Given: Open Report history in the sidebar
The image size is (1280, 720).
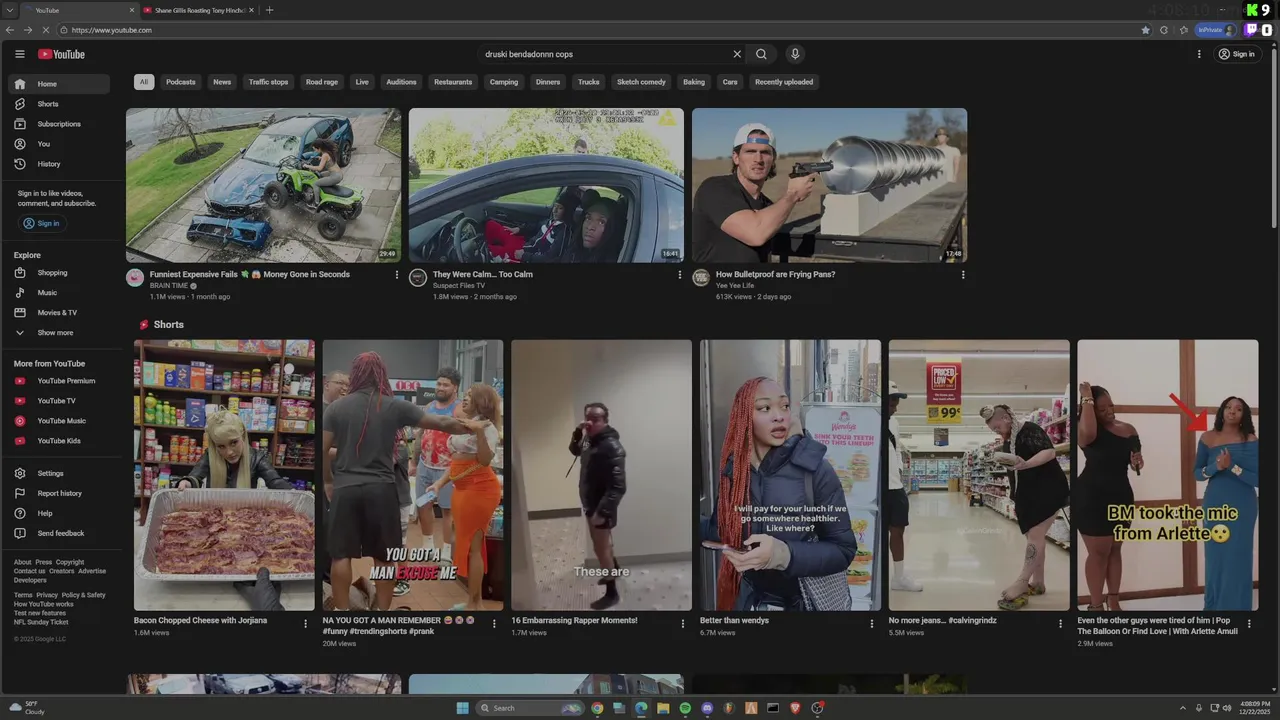Looking at the screenshot, I should point(59,494).
